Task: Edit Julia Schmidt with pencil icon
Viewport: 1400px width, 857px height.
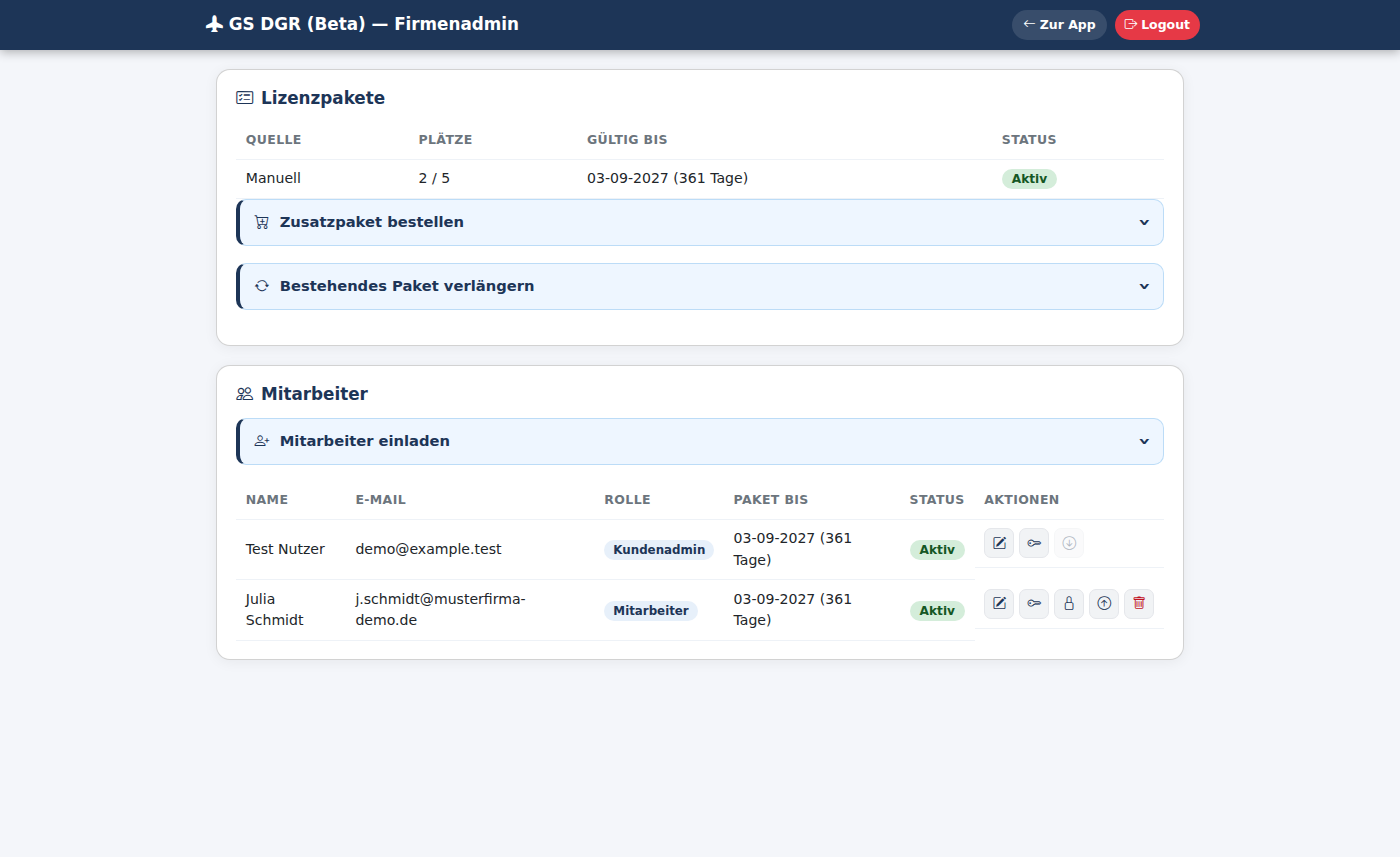Action: [x=999, y=604]
